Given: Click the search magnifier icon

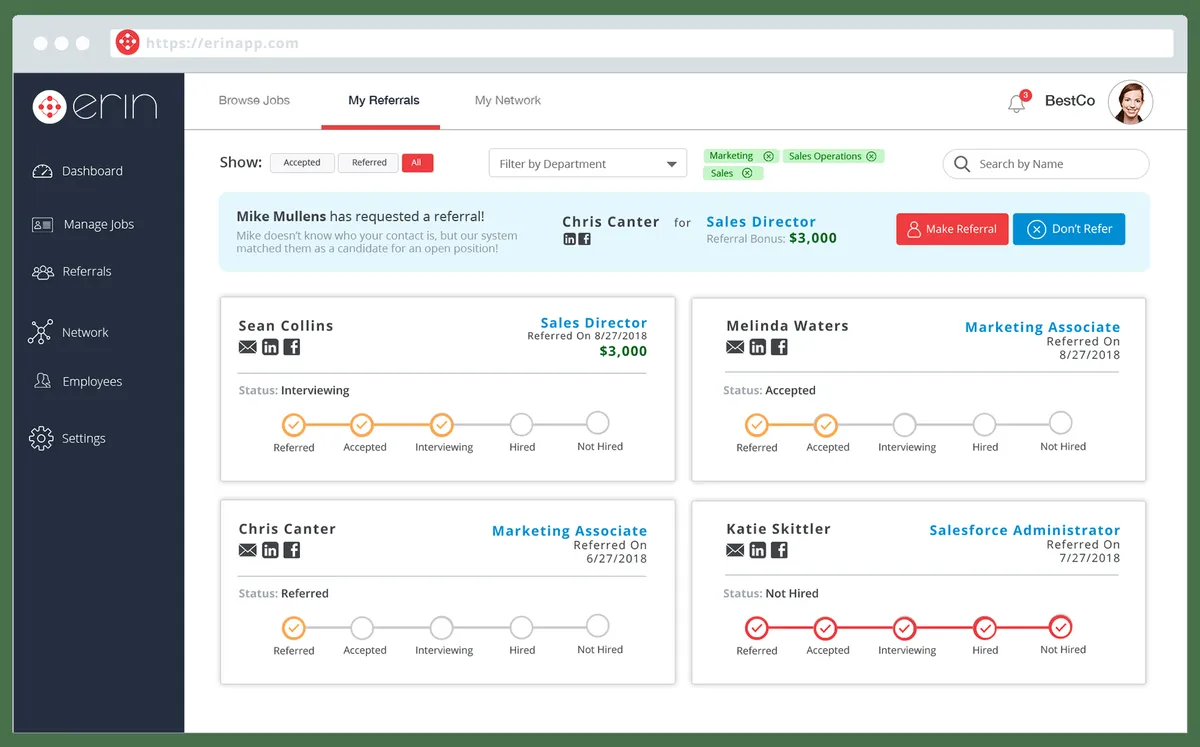Looking at the screenshot, I should [x=962, y=164].
